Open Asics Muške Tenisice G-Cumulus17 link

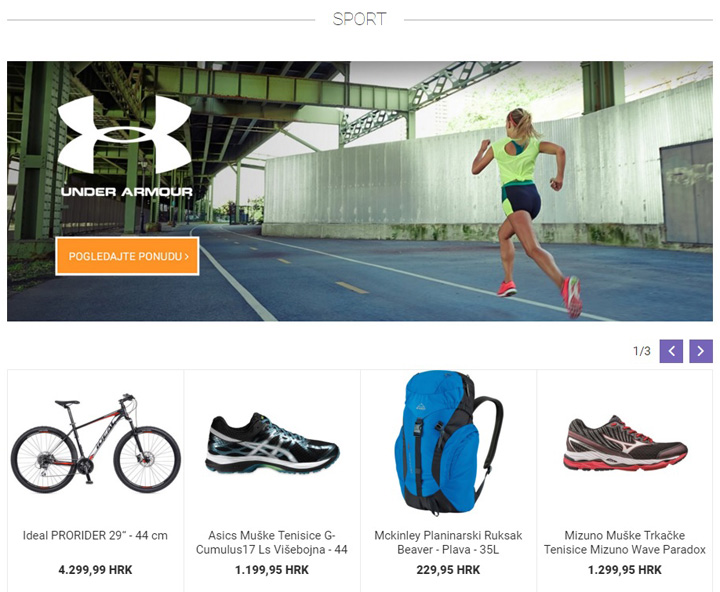click(x=272, y=542)
